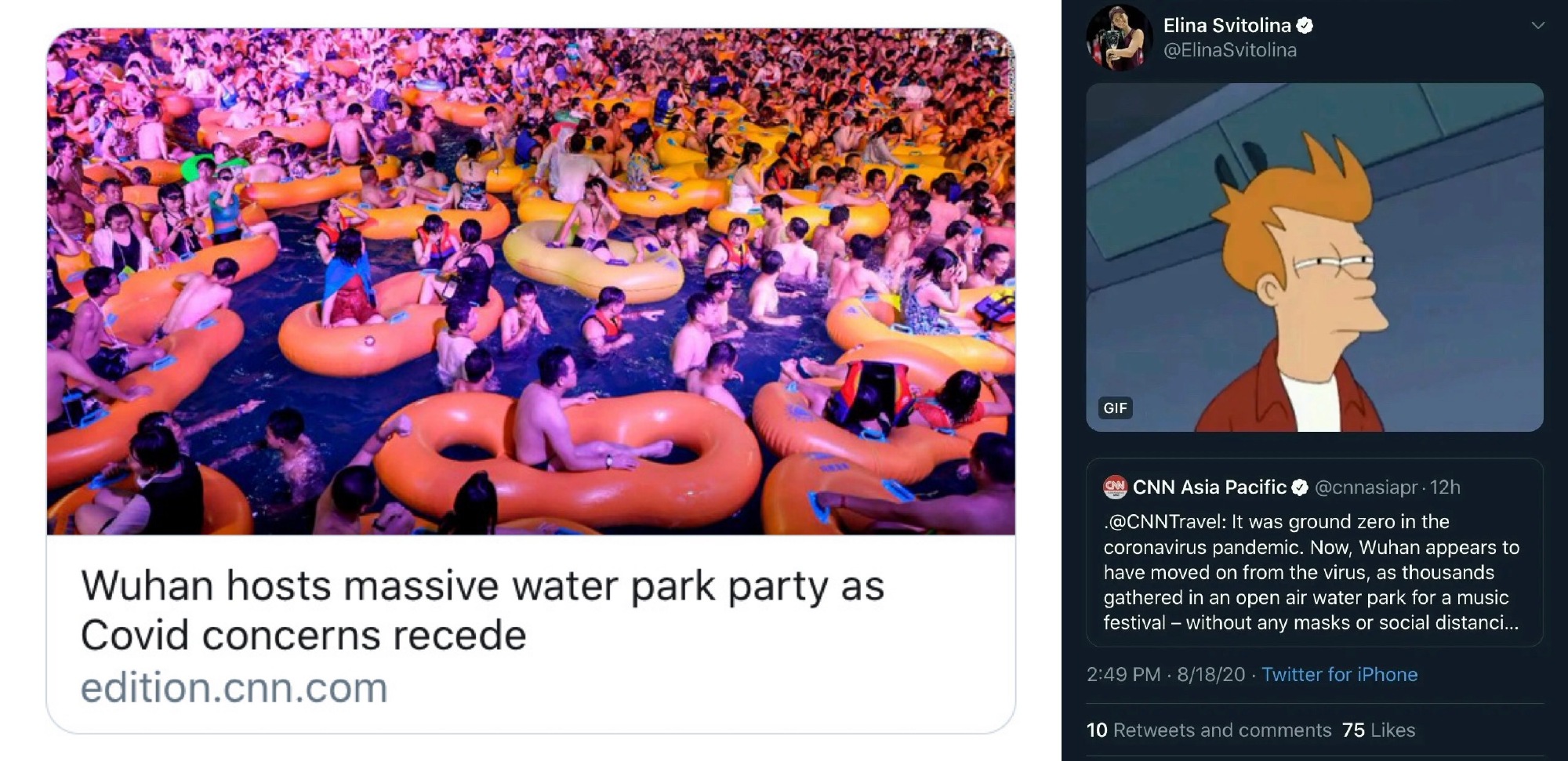Open the Wuhan water park headline
The height and width of the screenshot is (761, 1568).
482,610
